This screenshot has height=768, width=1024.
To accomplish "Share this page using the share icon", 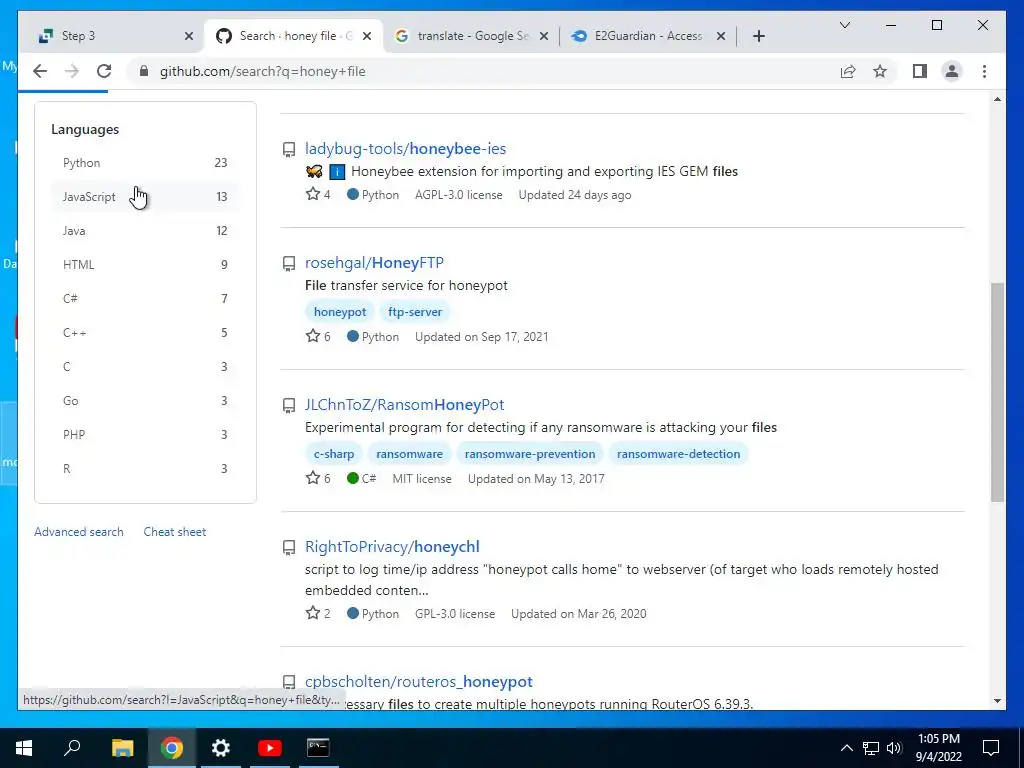I will pos(848,71).
